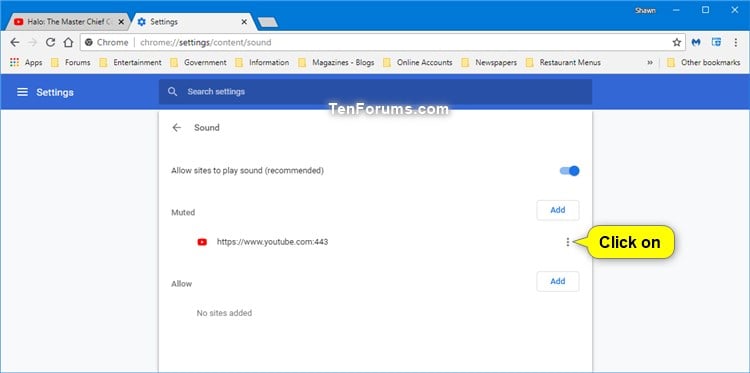
Task: Toggle Allow sites to play sound
Action: point(570,171)
